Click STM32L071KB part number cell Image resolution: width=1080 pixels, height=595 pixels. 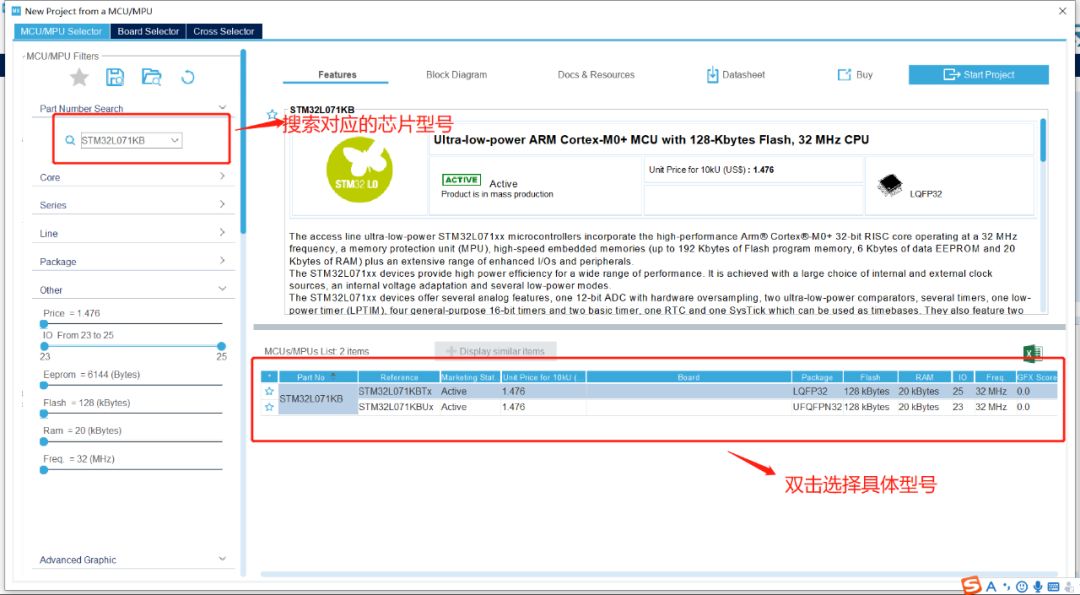318,399
